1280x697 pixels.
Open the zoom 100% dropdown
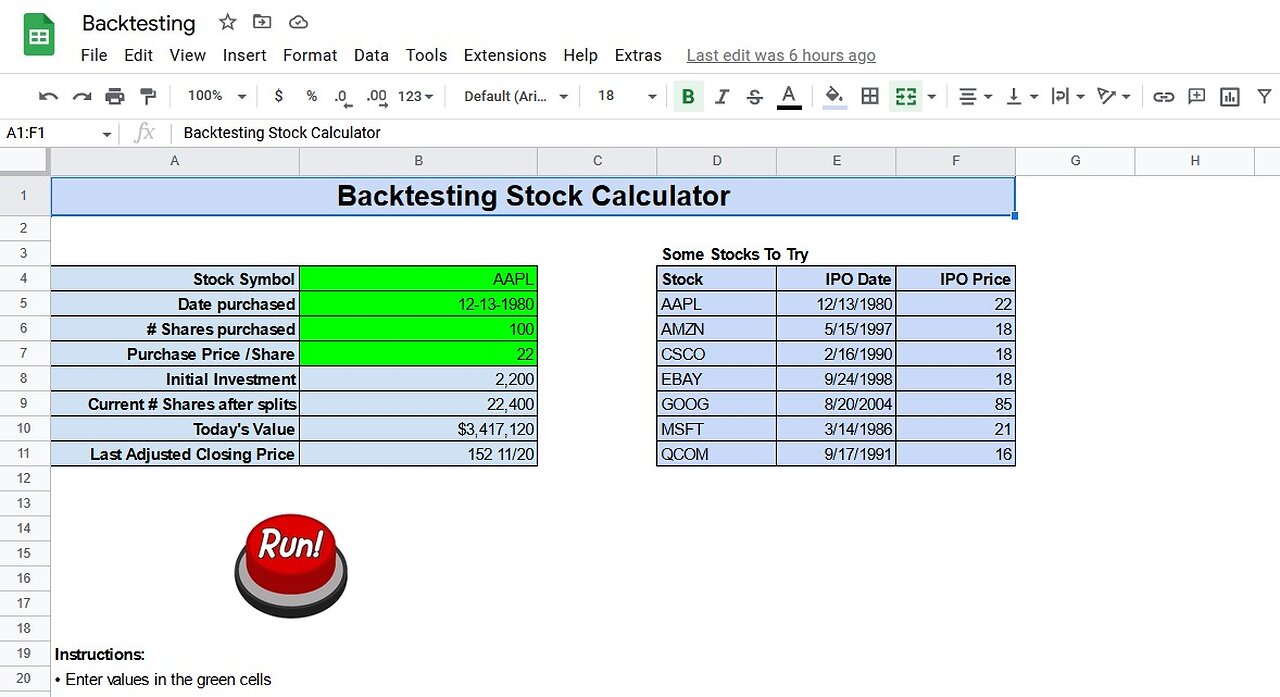tap(217, 96)
